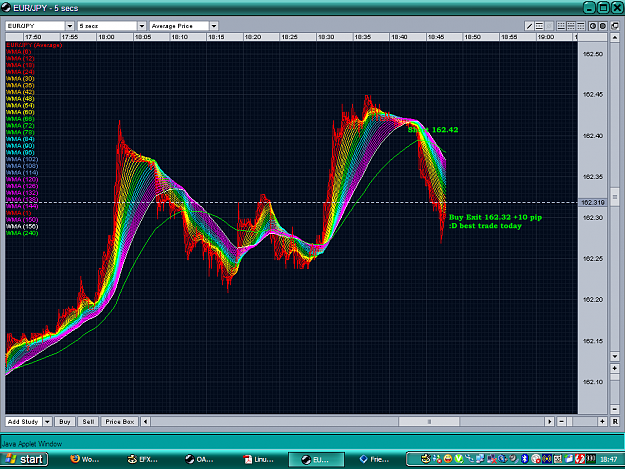Open the Average Price type dropdown arrow

click(x=214, y=26)
